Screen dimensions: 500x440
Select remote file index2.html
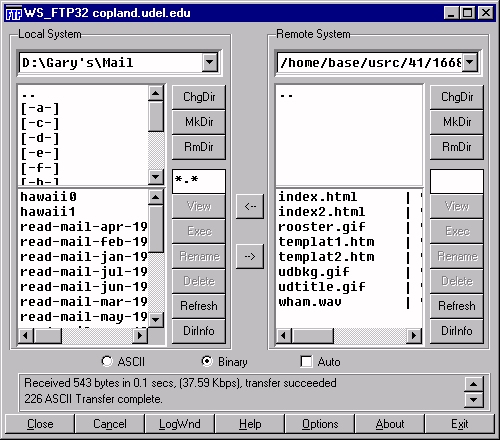point(322,212)
